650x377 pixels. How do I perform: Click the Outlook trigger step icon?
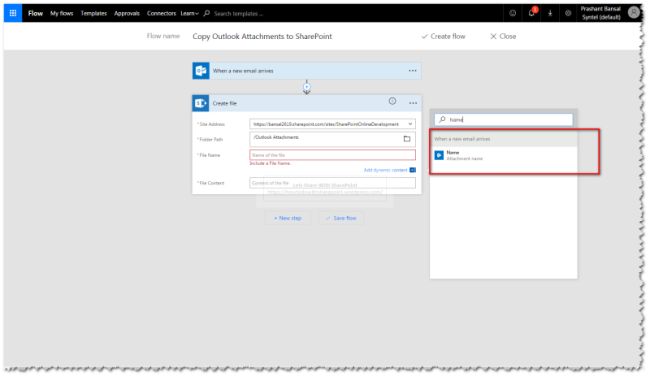201,71
